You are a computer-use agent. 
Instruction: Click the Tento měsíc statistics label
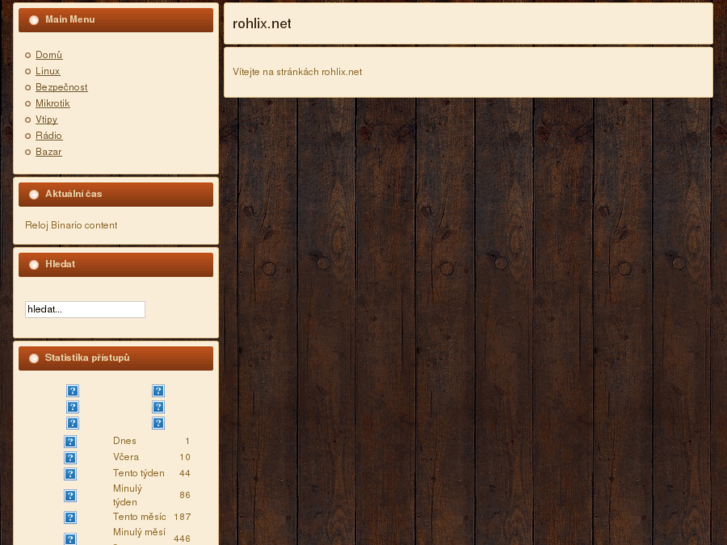tap(139, 517)
